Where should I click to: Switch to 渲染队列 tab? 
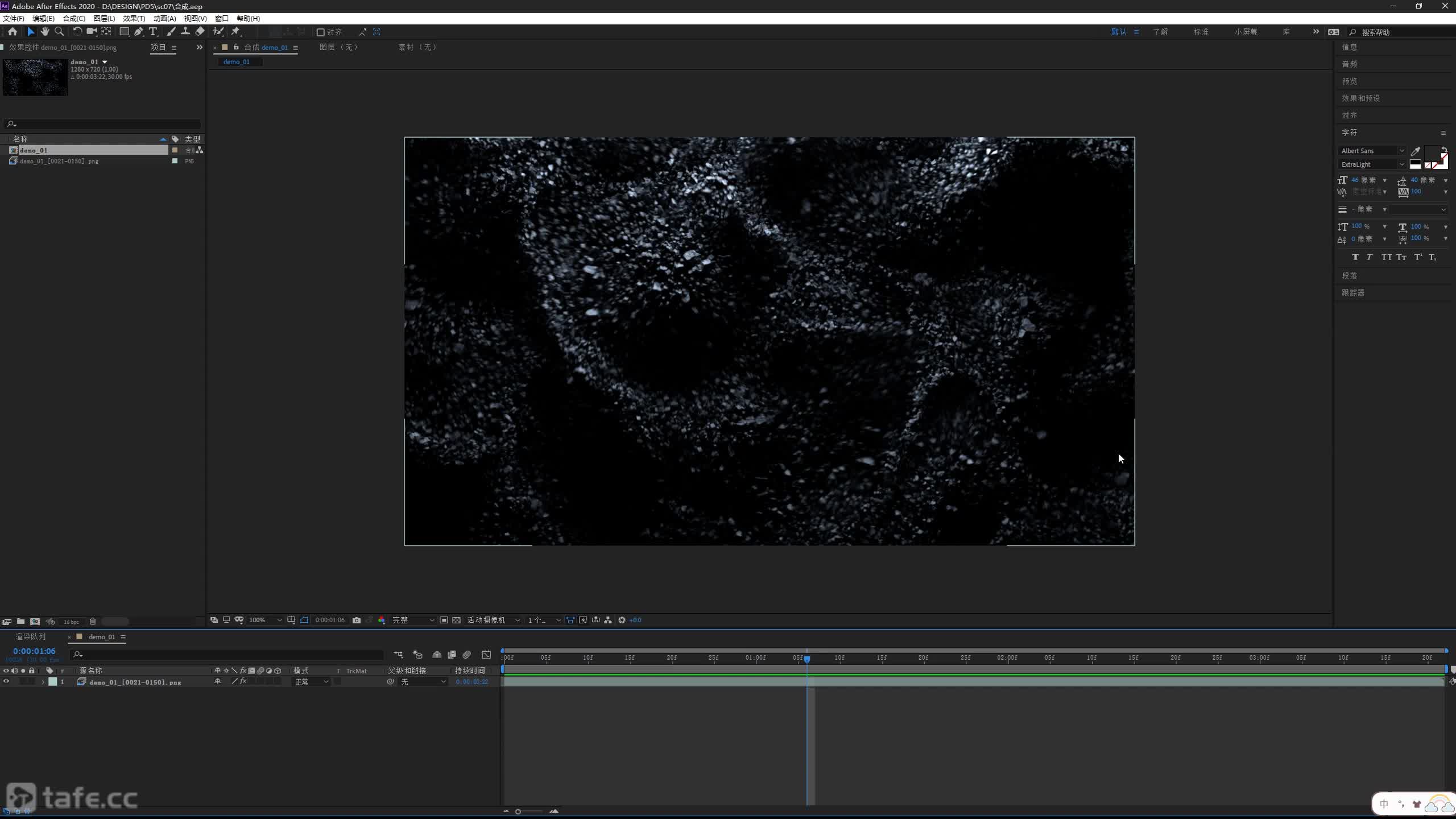click(x=31, y=636)
